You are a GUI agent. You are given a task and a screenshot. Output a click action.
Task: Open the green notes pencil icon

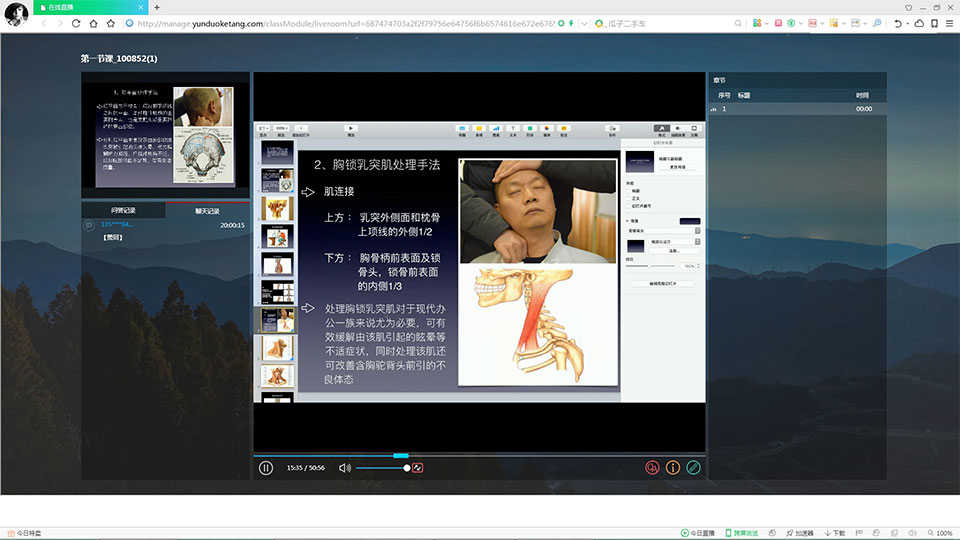pyautogui.click(x=693, y=468)
